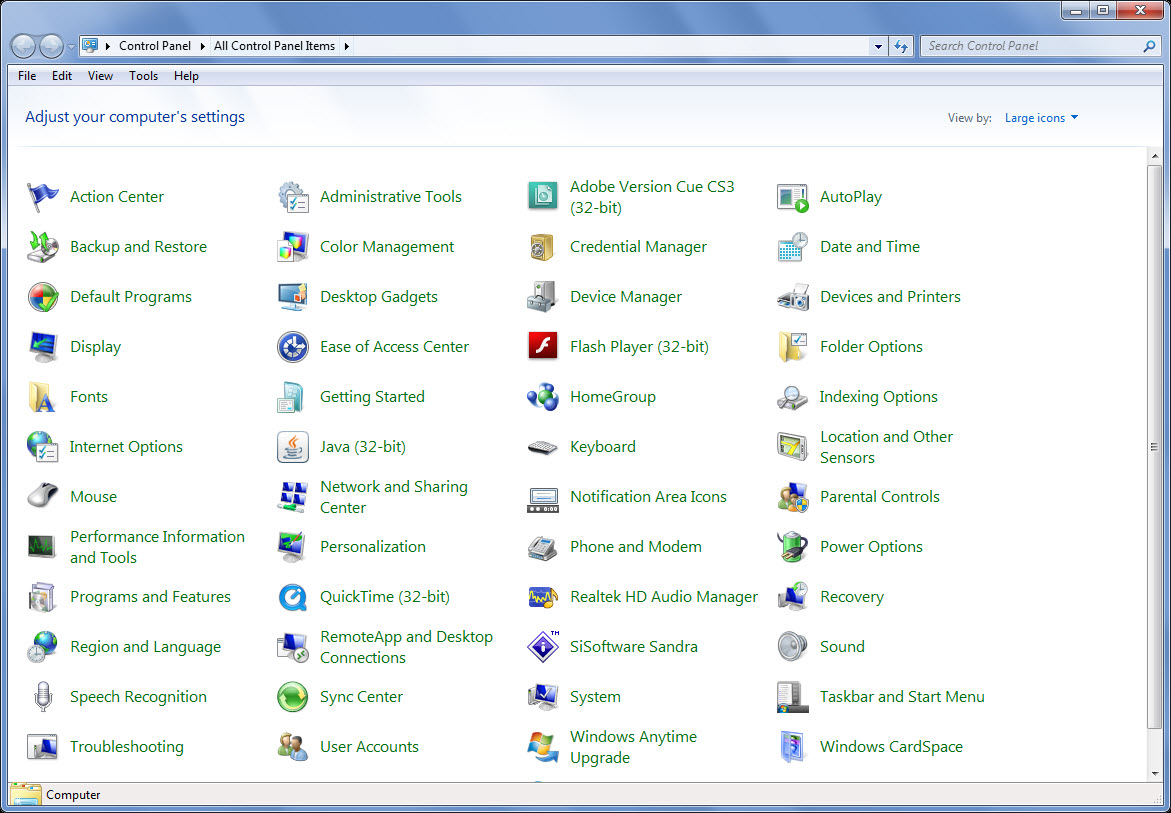Click the Sync Center green icon

tap(293, 697)
